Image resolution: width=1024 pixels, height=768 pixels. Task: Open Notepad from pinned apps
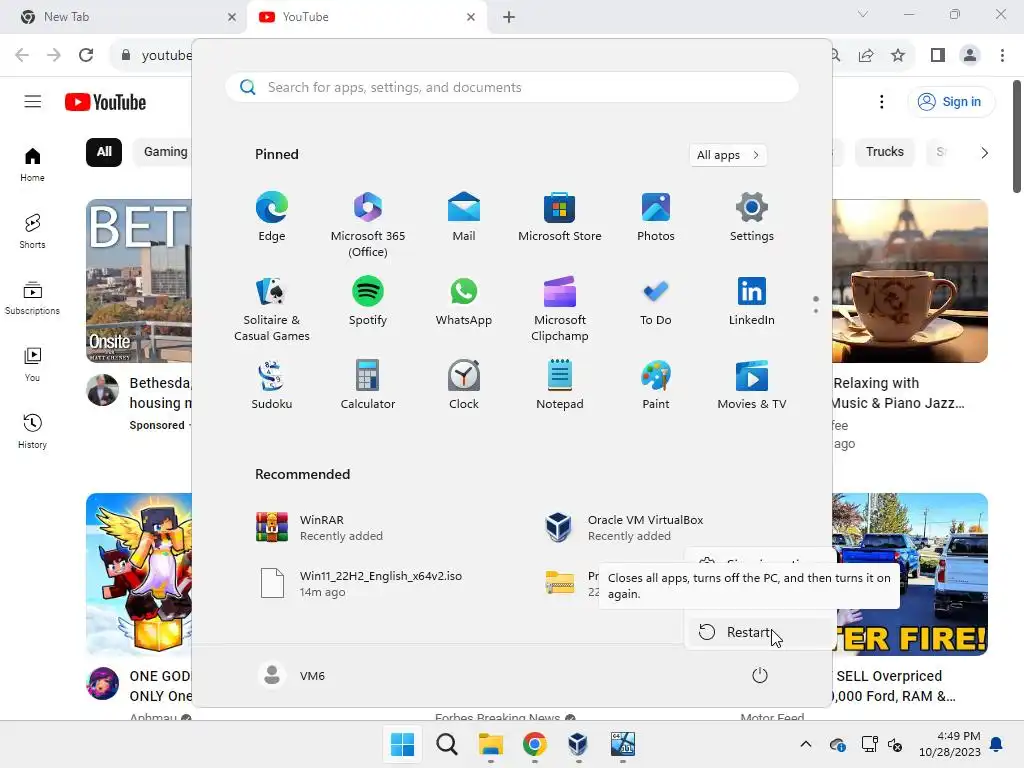point(560,385)
